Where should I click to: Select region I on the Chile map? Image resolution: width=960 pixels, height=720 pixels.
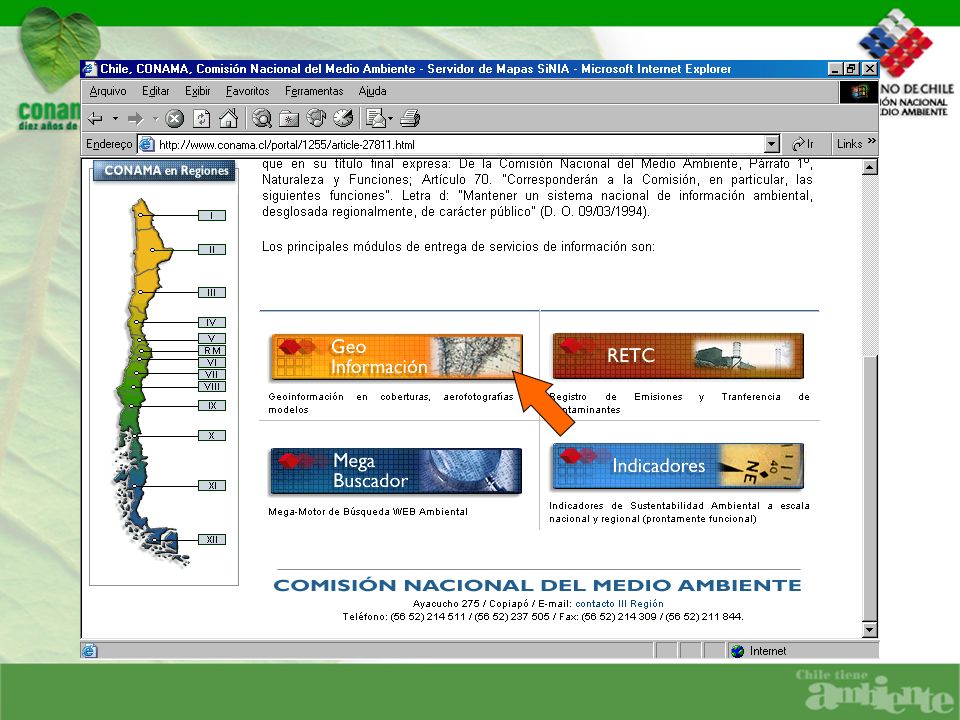[212, 216]
